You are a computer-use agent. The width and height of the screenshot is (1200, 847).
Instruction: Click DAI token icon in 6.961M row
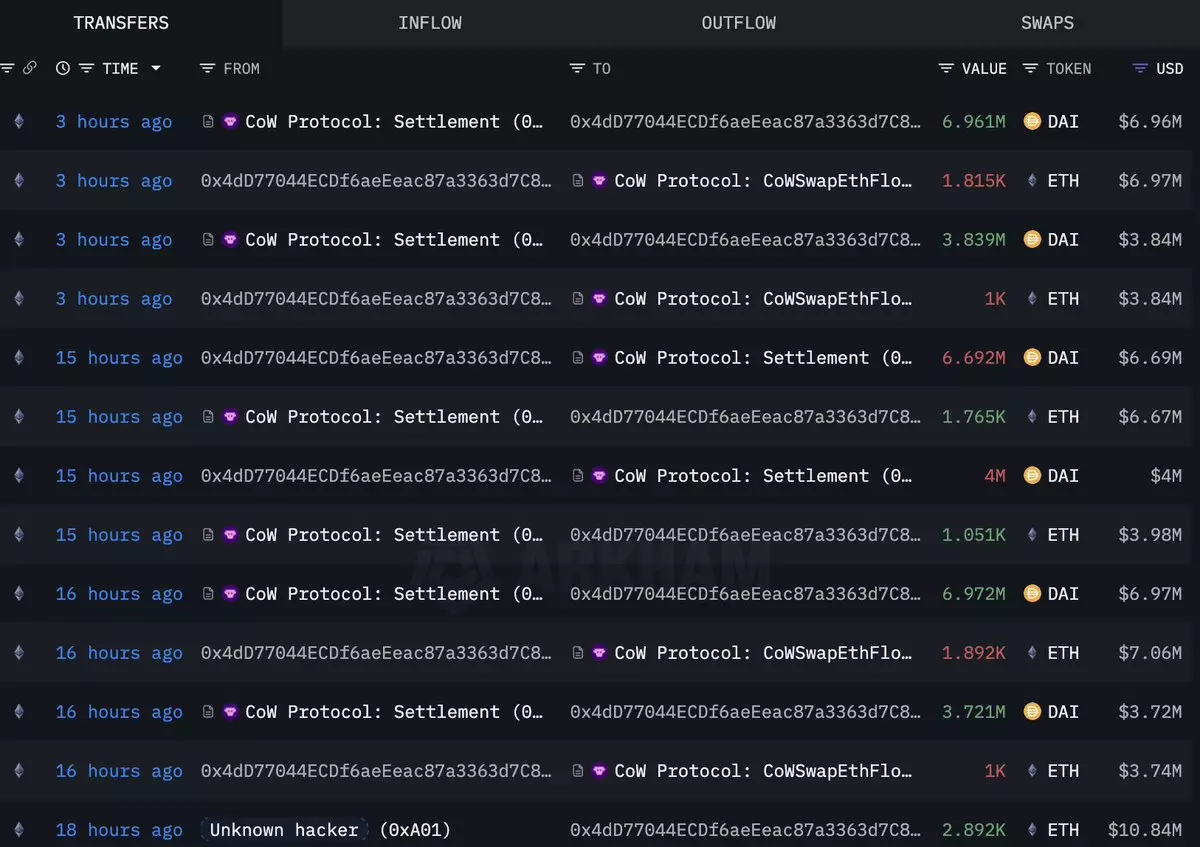coord(1032,121)
